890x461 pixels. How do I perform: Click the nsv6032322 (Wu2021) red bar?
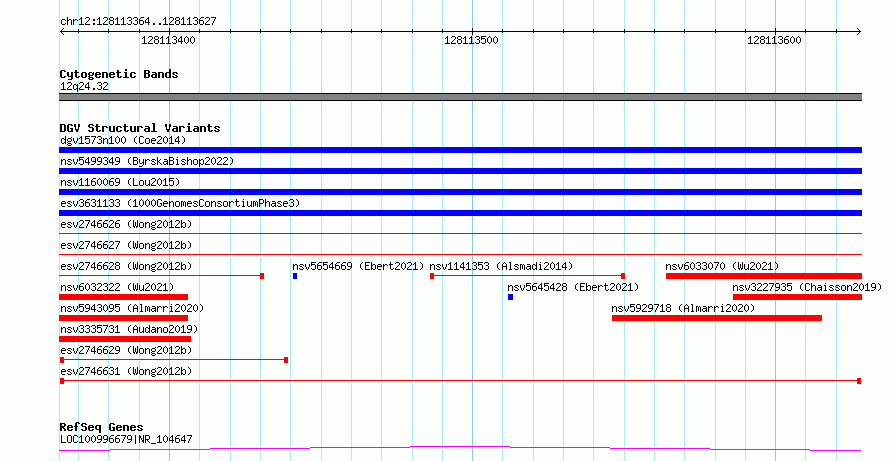(x=124, y=297)
